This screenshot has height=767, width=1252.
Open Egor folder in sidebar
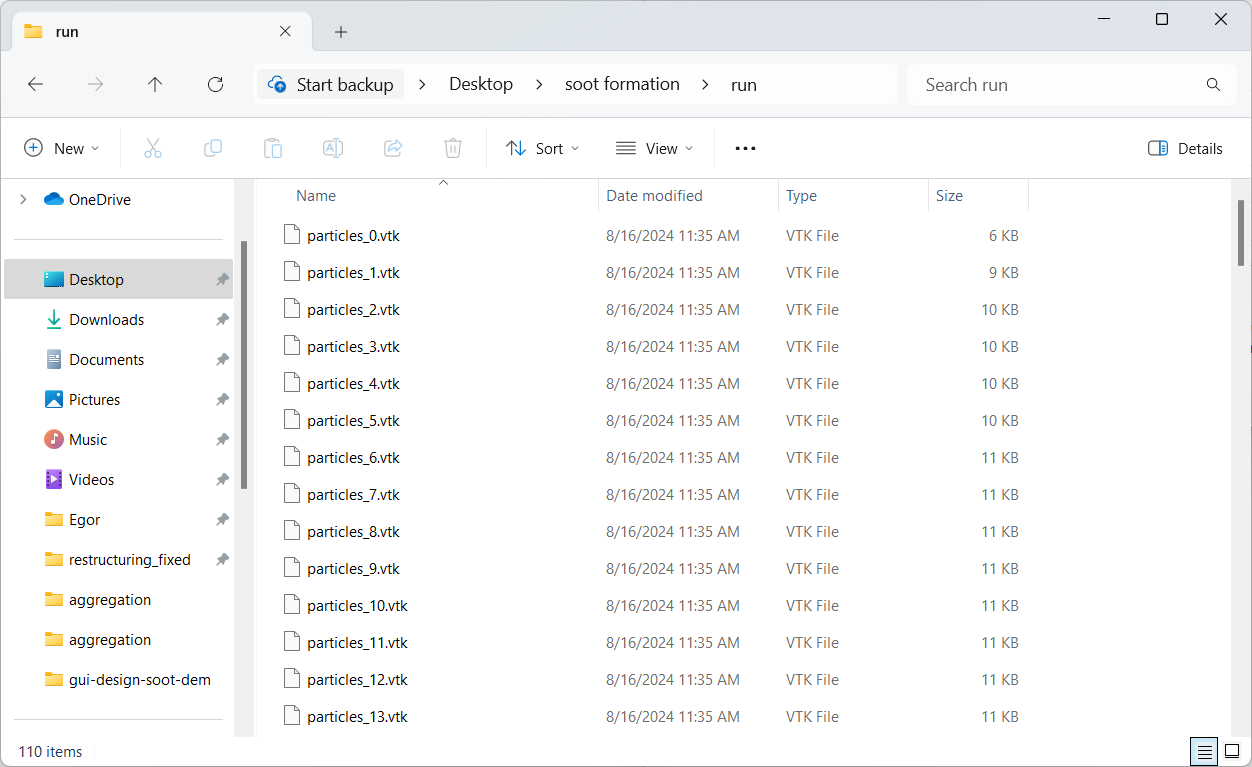pos(119,520)
